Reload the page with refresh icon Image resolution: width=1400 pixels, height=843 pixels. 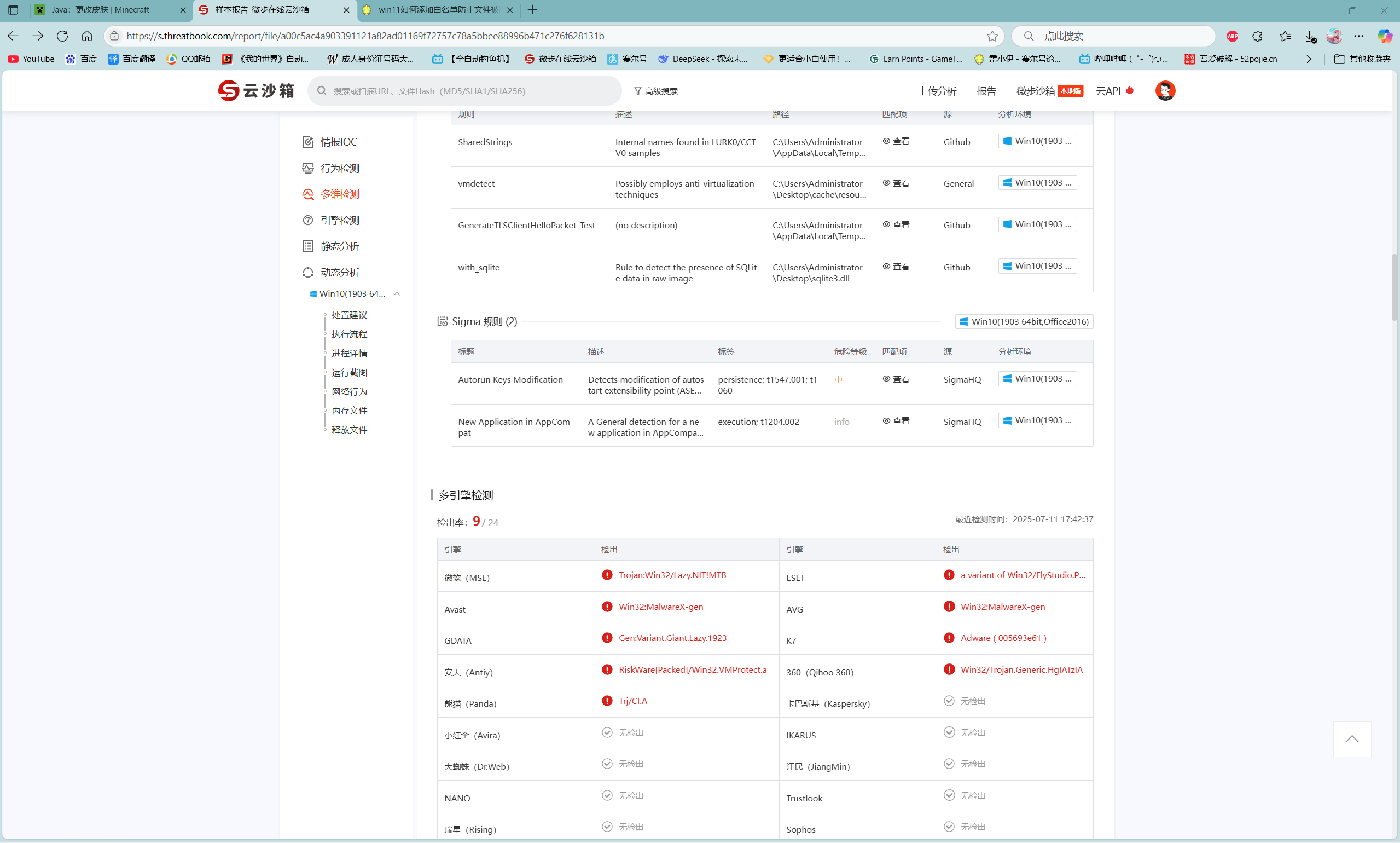[x=62, y=36]
